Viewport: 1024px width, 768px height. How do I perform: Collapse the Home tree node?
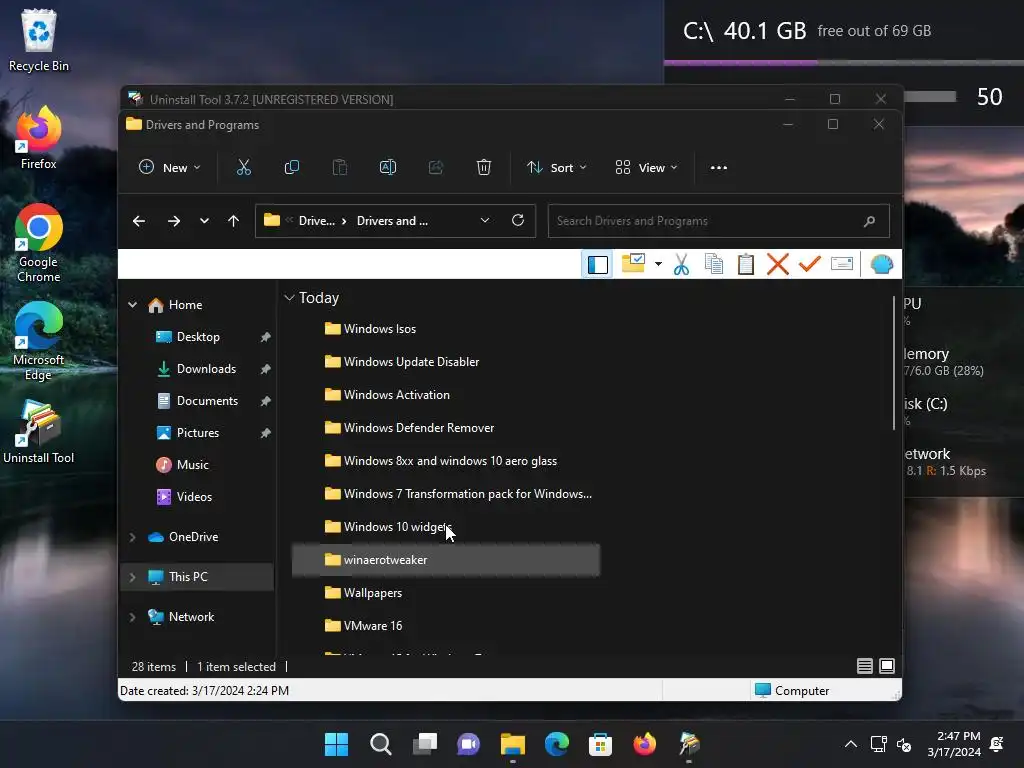pyautogui.click(x=133, y=305)
